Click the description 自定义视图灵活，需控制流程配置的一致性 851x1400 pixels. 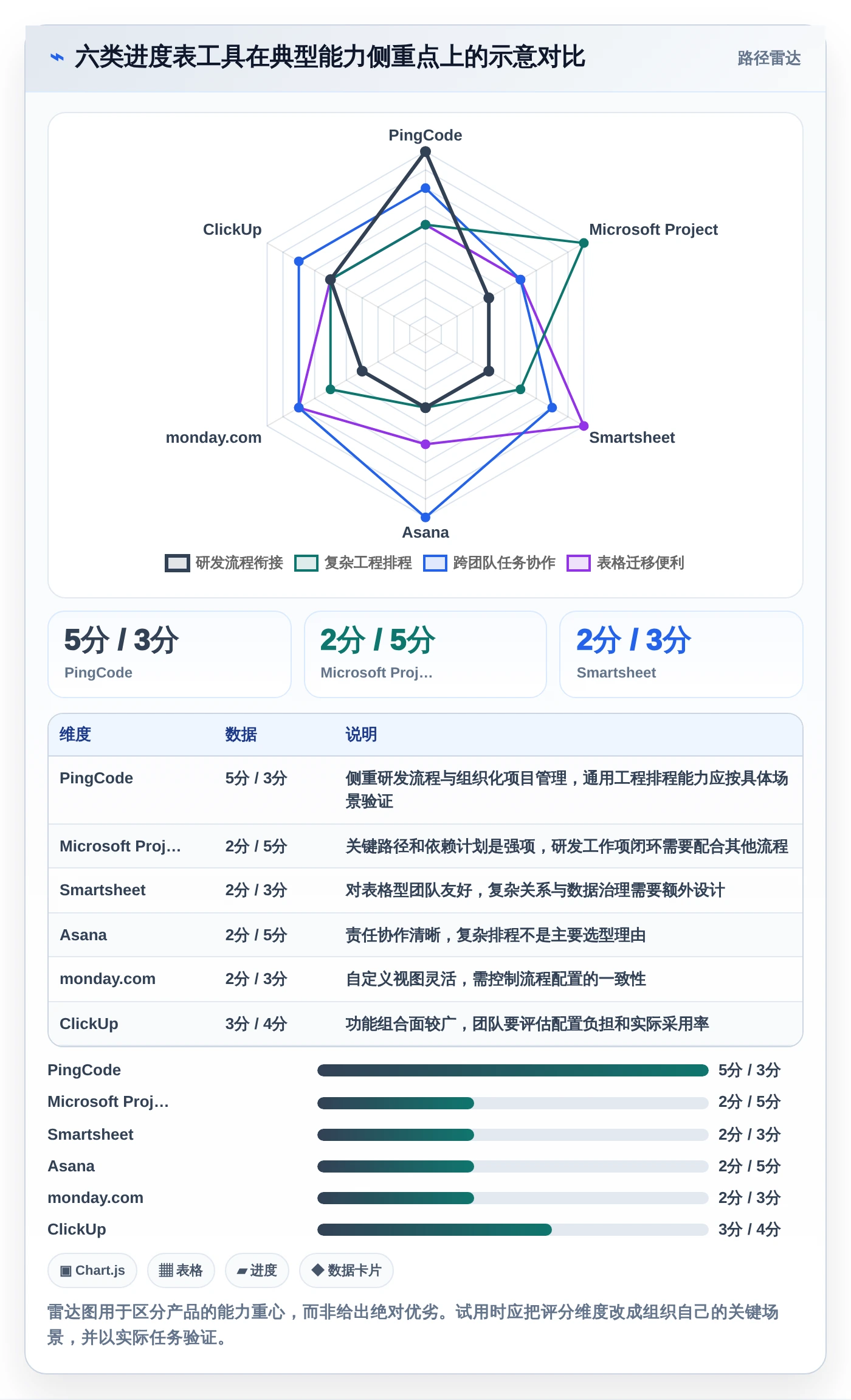[x=496, y=979]
